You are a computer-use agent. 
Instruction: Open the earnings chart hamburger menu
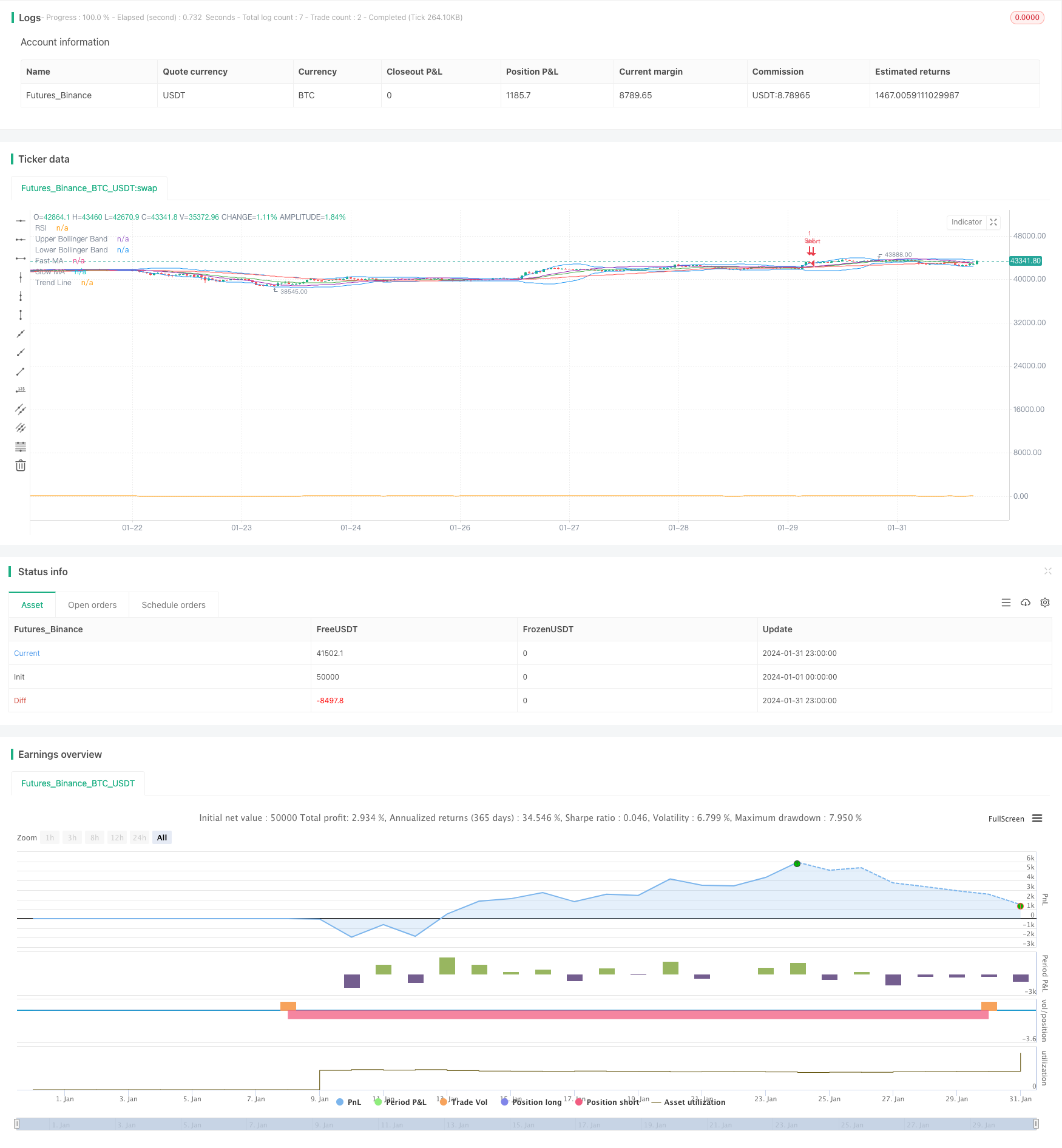[x=1037, y=819]
